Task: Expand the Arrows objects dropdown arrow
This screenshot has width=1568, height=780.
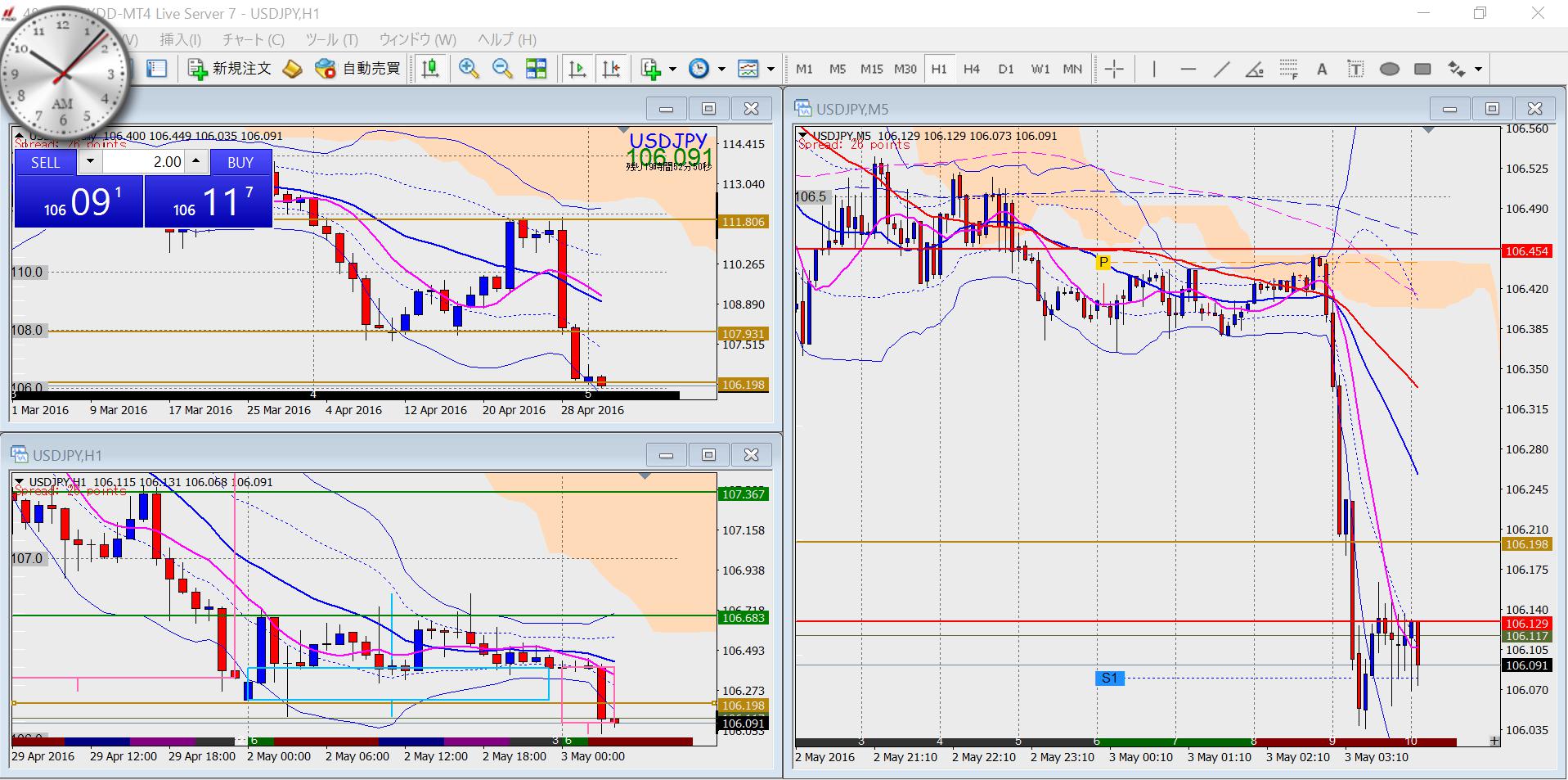Action: (1478, 69)
